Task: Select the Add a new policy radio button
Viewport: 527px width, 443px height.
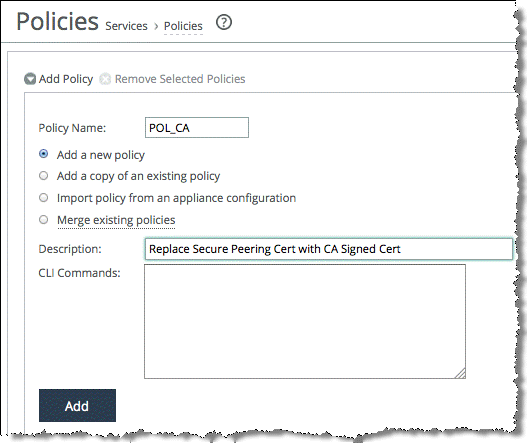Action: 43,154
